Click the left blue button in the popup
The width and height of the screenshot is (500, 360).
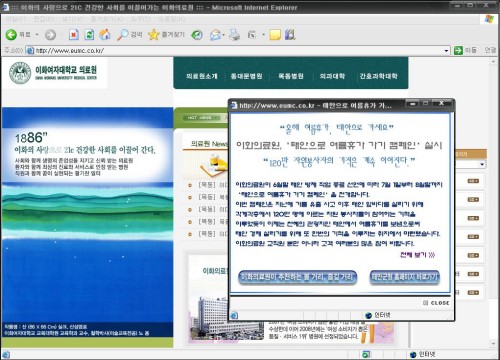[x=298, y=277]
